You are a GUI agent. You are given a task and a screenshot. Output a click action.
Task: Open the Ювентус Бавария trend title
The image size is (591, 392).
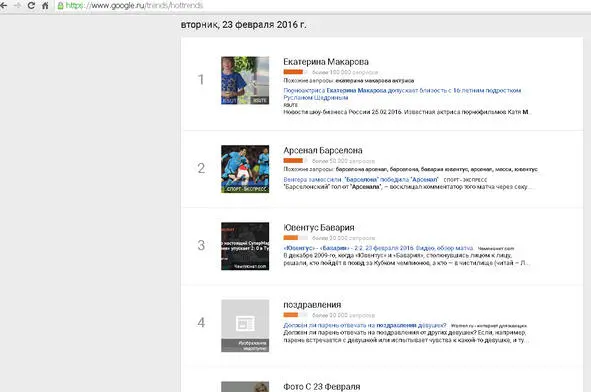319,227
